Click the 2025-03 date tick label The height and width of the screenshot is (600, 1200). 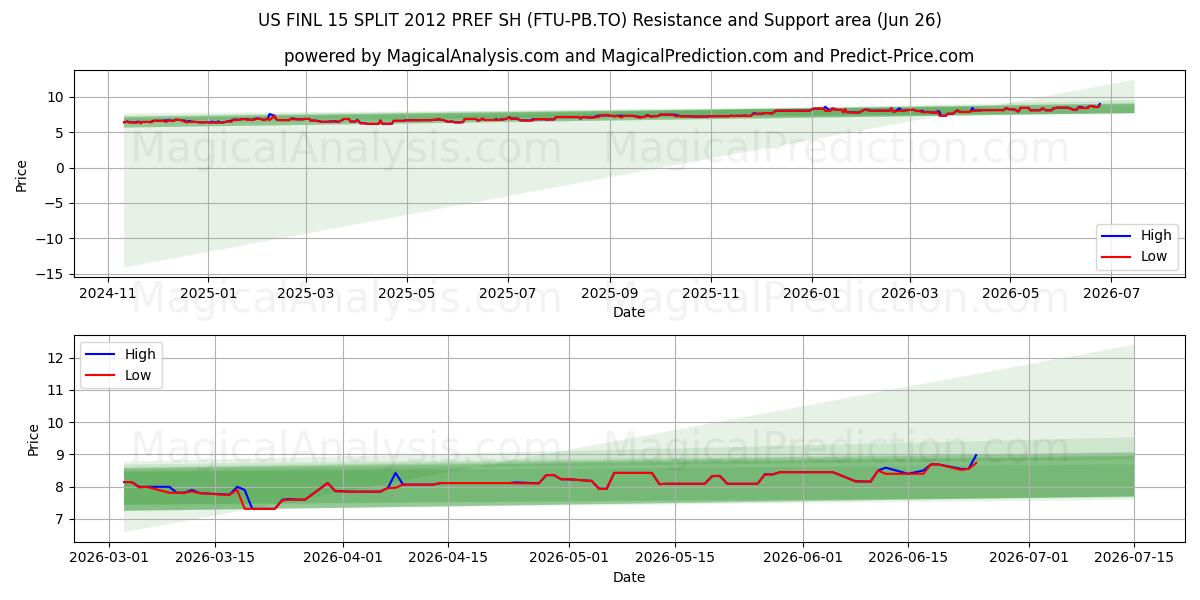[x=305, y=294]
